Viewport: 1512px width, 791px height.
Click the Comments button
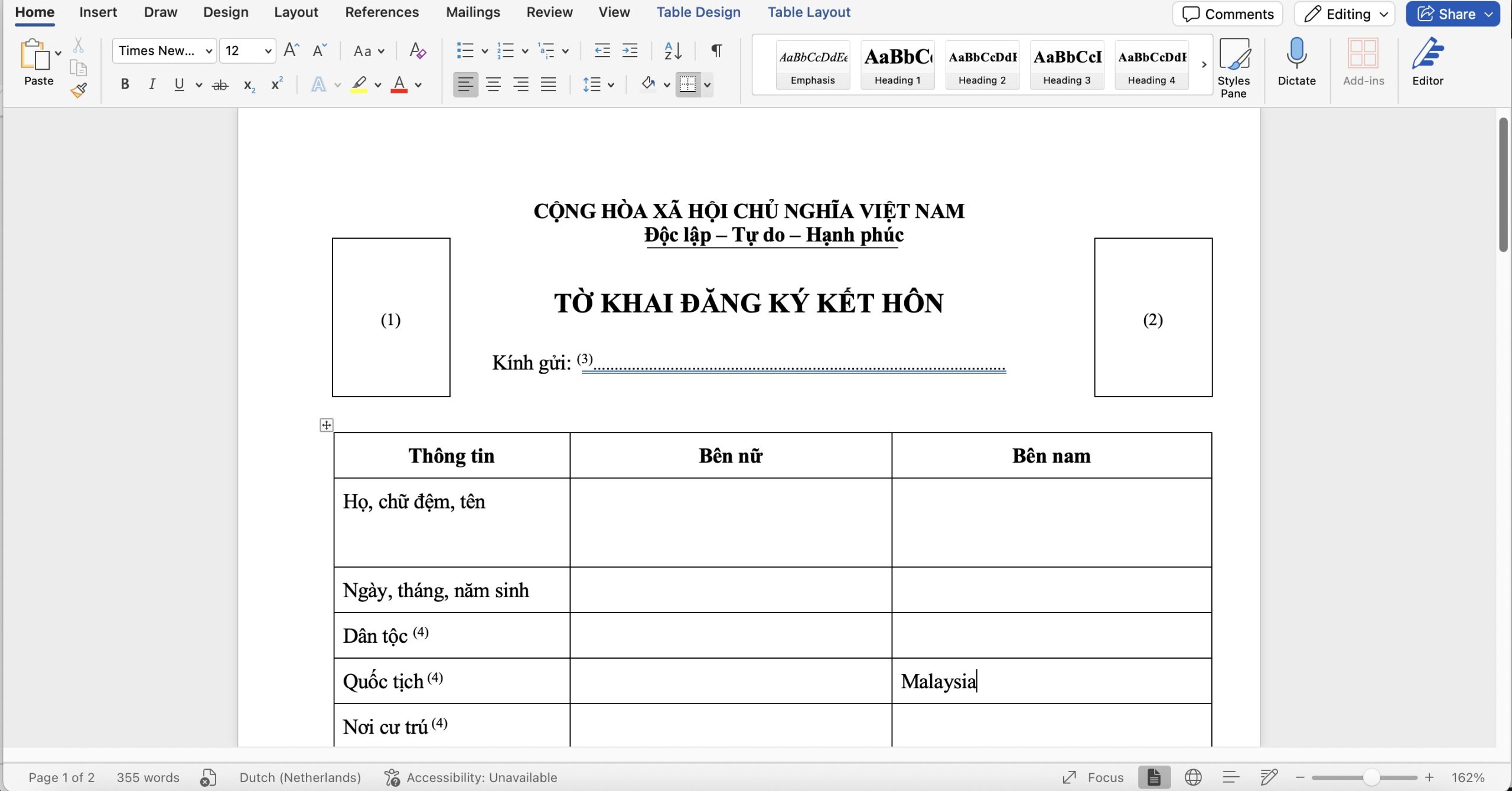pos(1228,14)
